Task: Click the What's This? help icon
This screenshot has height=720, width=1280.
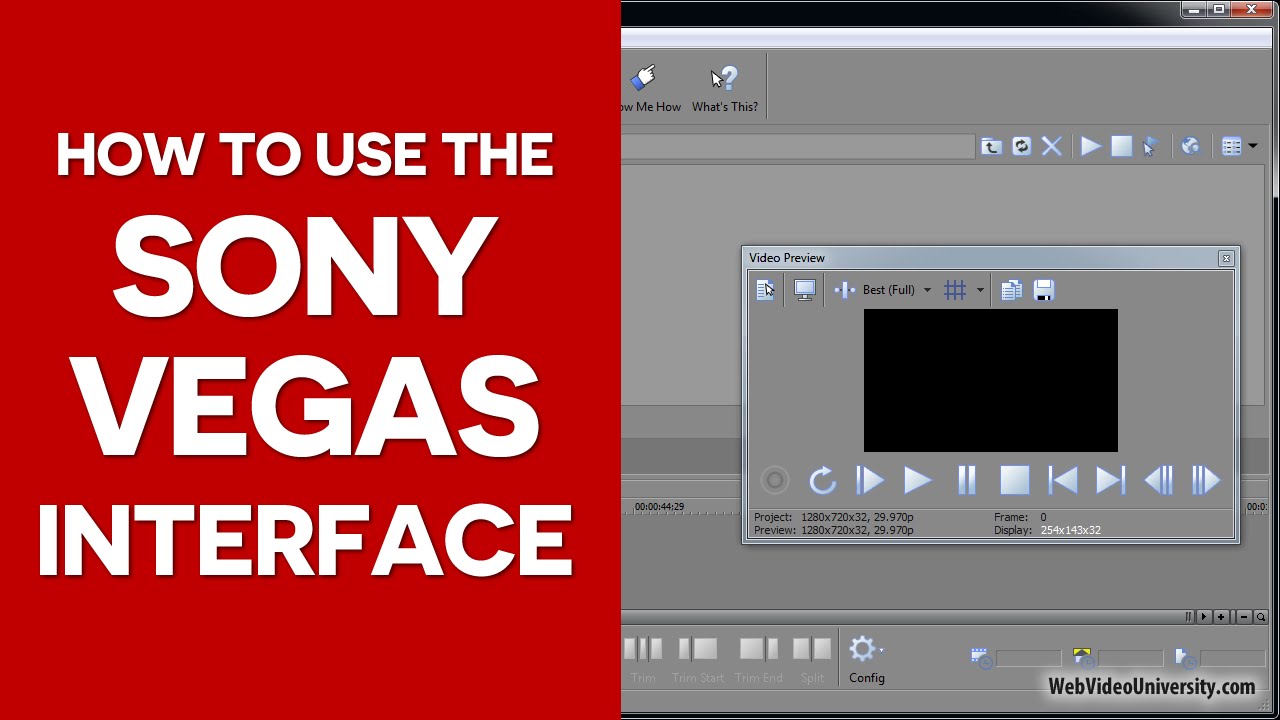Action: tap(725, 79)
